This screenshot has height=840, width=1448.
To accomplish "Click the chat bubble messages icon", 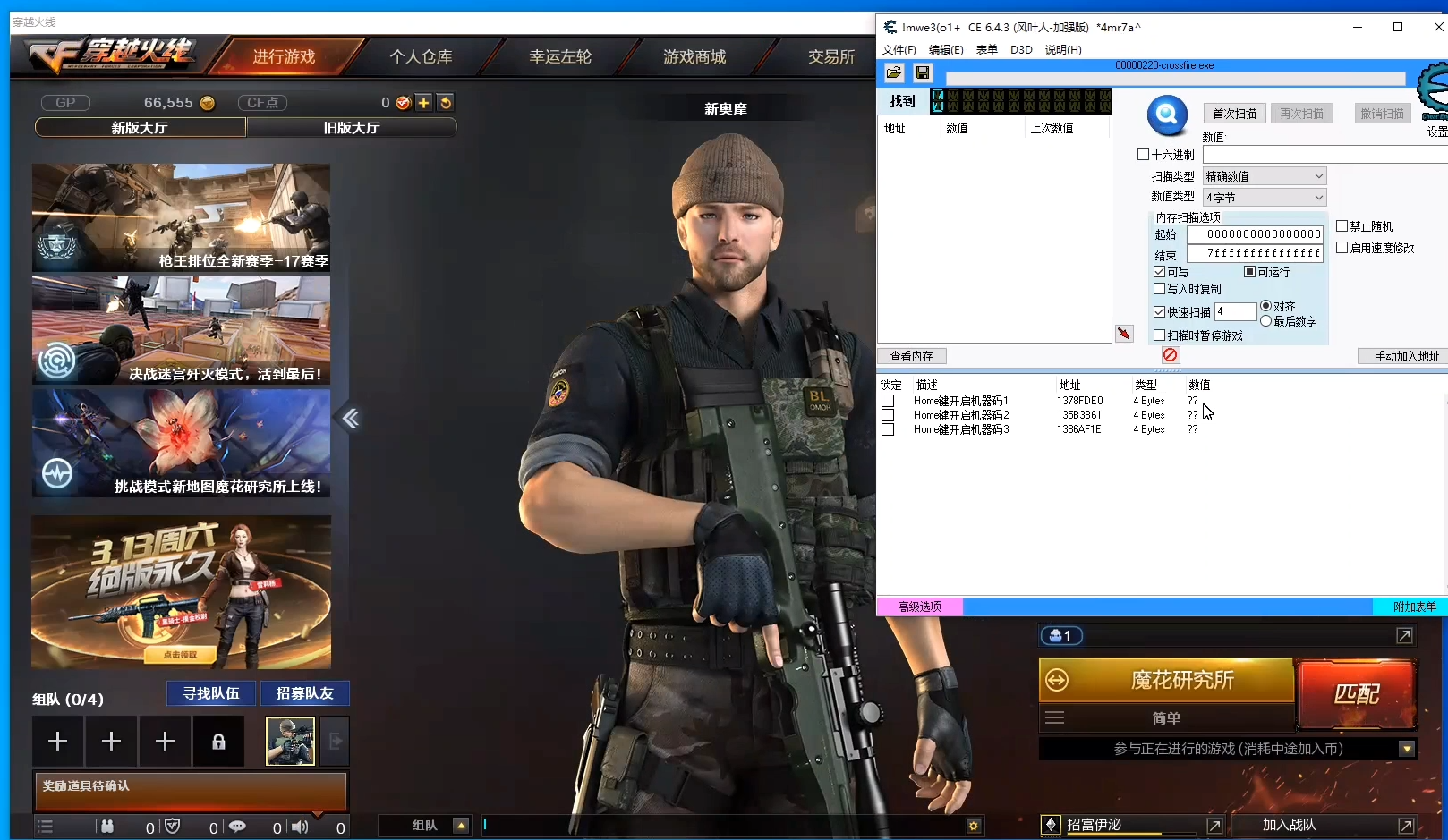I will tap(237, 827).
